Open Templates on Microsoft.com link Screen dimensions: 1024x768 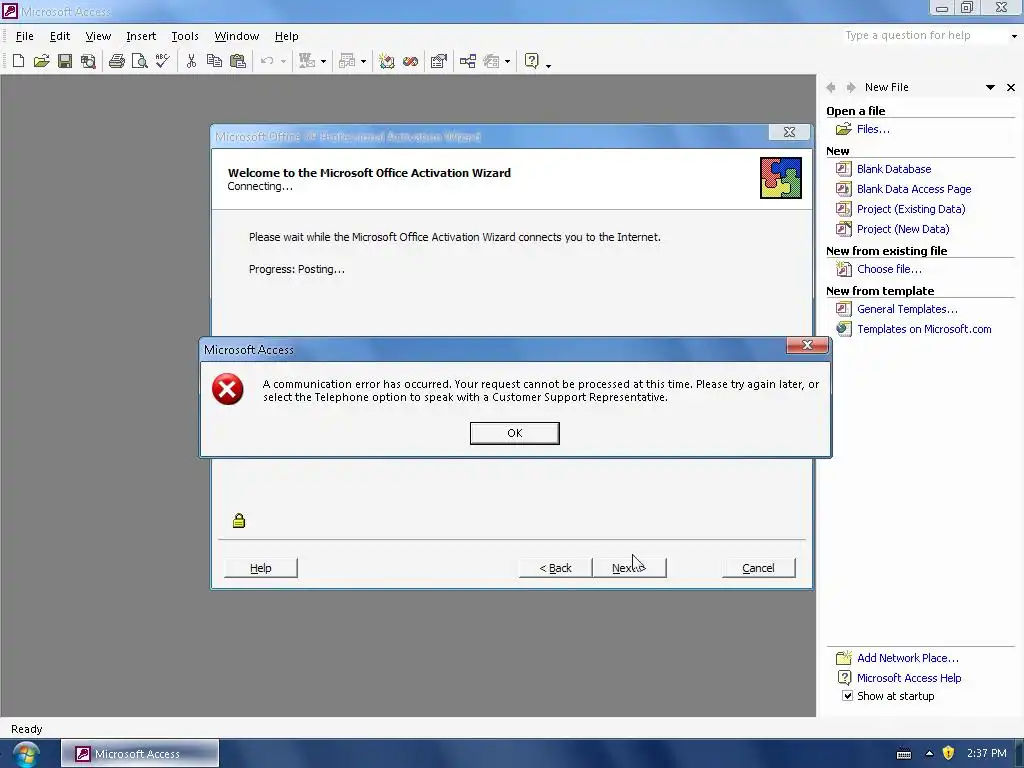924,329
